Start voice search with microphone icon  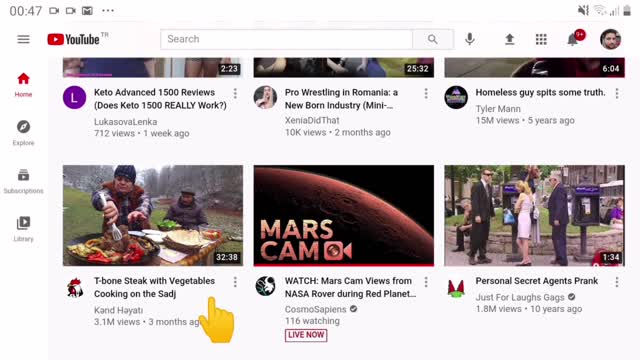point(470,39)
